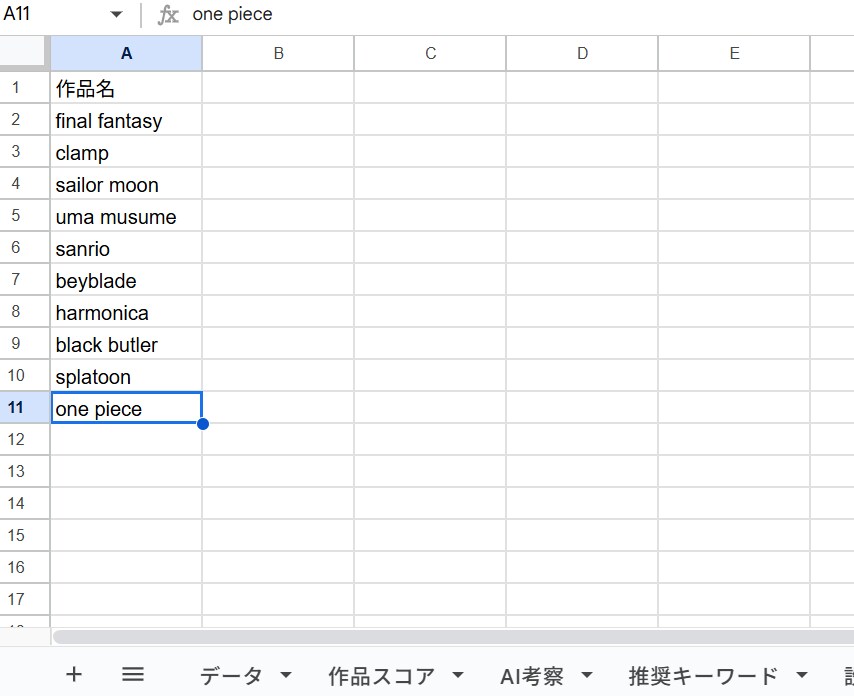Select the cell sailor moon
This screenshot has height=696, width=854.
(126, 184)
